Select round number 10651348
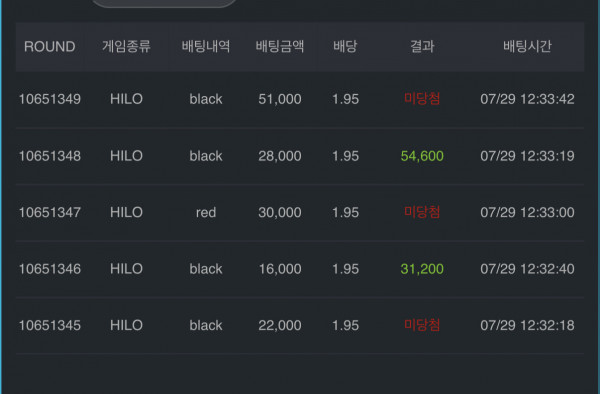The width and height of the screenshot is (600, 394). 50,156
